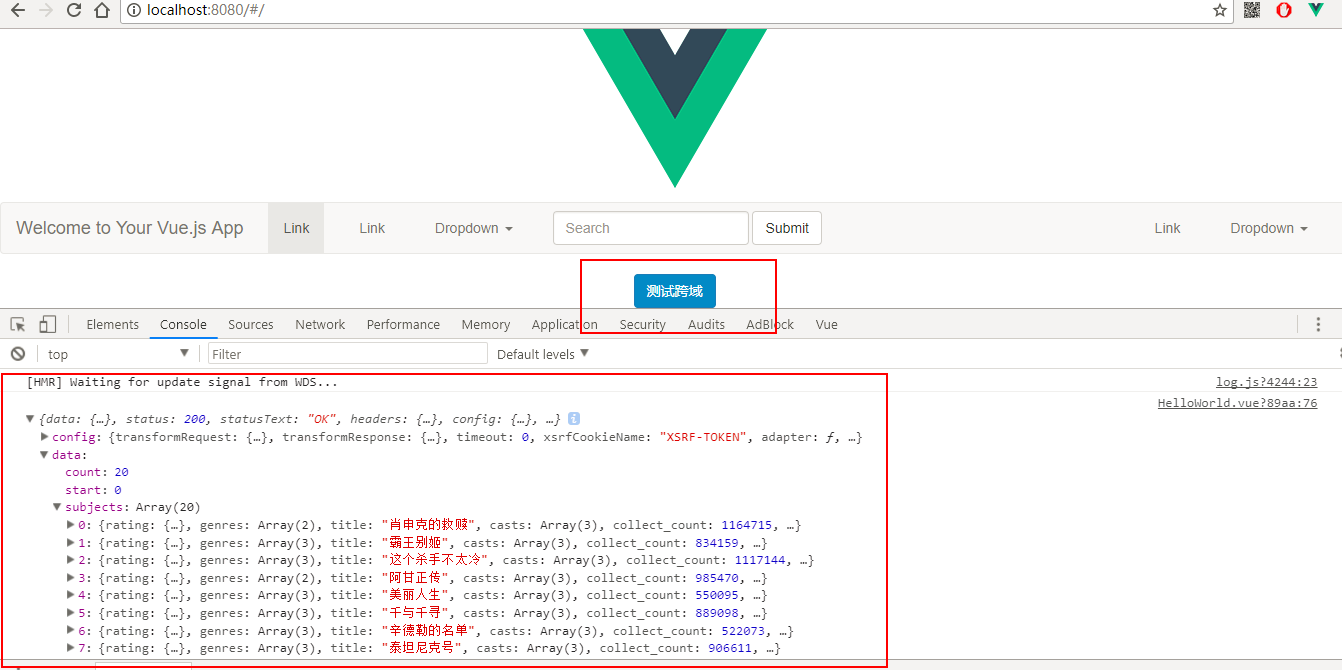Image resolution: width=1342 pixels, height=670 pixels.
Task: Click the right-side navbar Link
Action: click(x=1167, y=228)
